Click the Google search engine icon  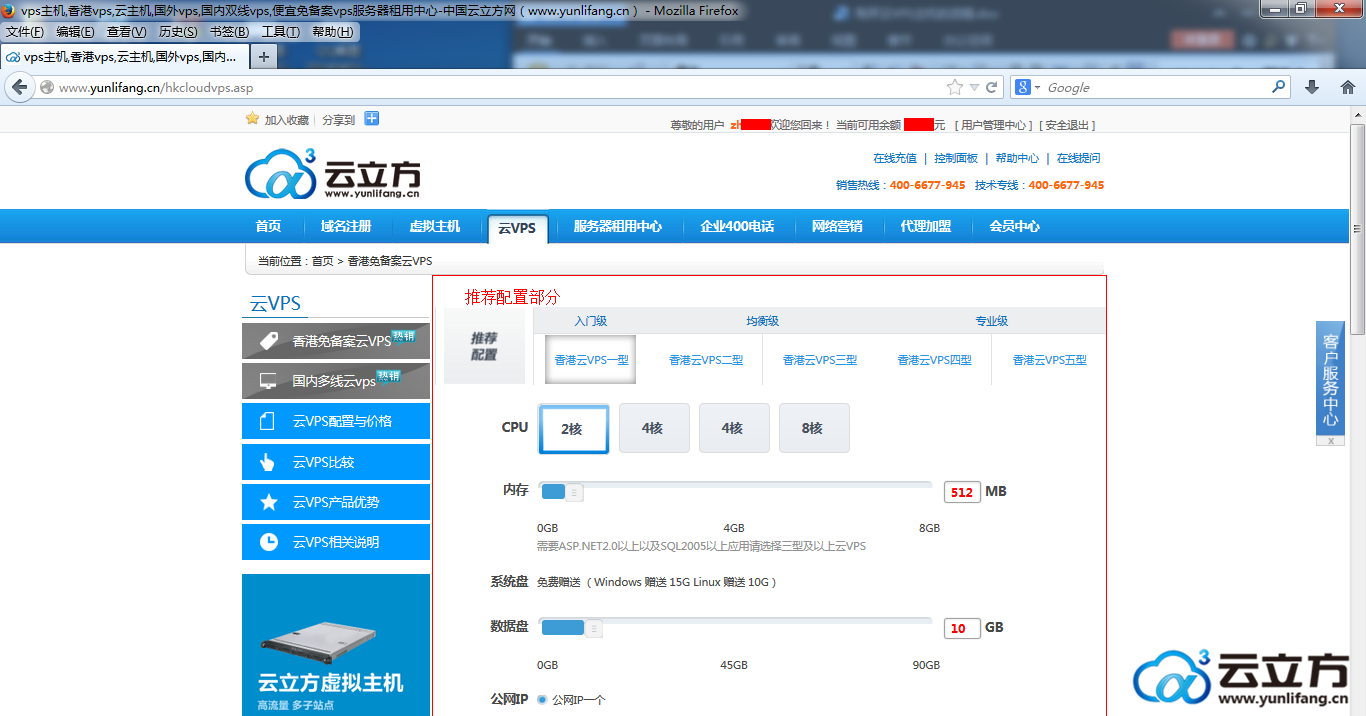(1023, 87)
